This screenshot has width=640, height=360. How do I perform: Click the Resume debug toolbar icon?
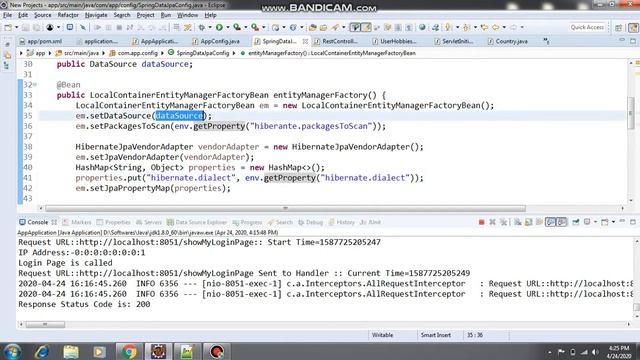98,27
